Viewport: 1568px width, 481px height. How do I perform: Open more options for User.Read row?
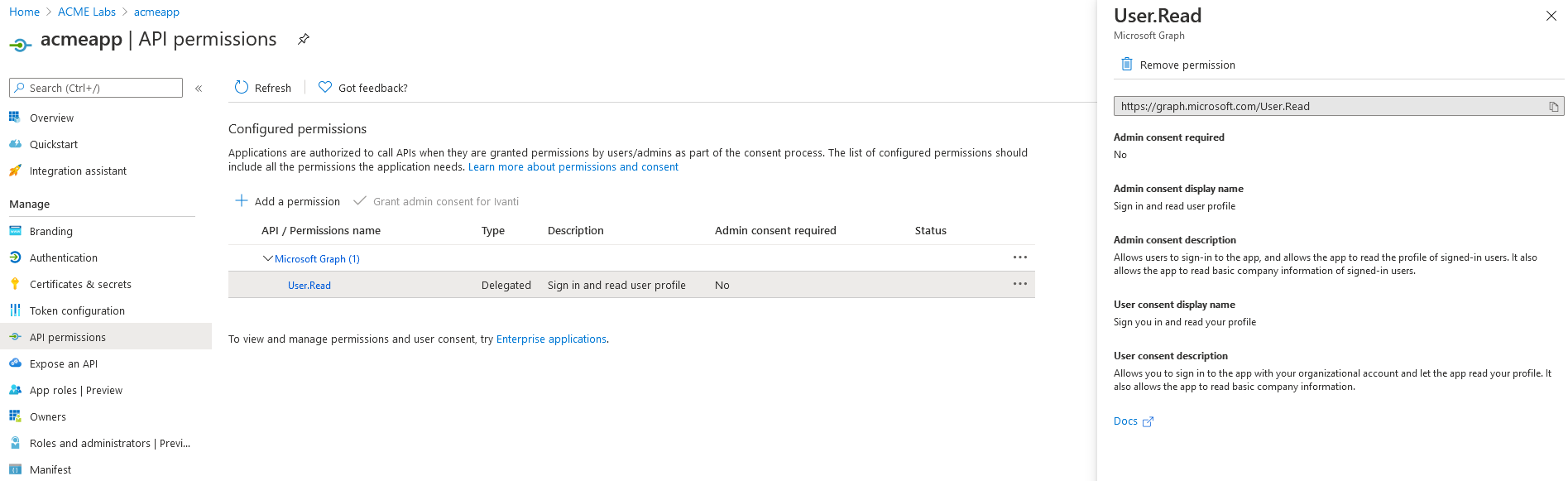point(1019,284)
